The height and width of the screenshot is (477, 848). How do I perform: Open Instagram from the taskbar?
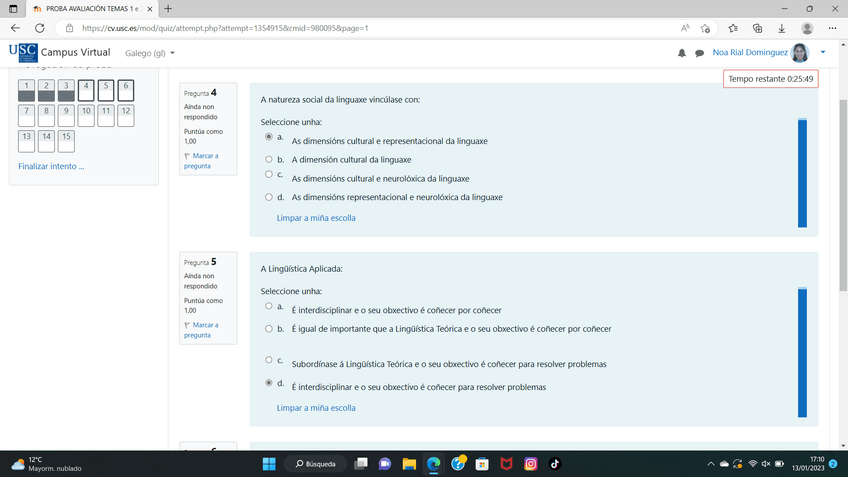pyautogui.click(x=531, y=464)
